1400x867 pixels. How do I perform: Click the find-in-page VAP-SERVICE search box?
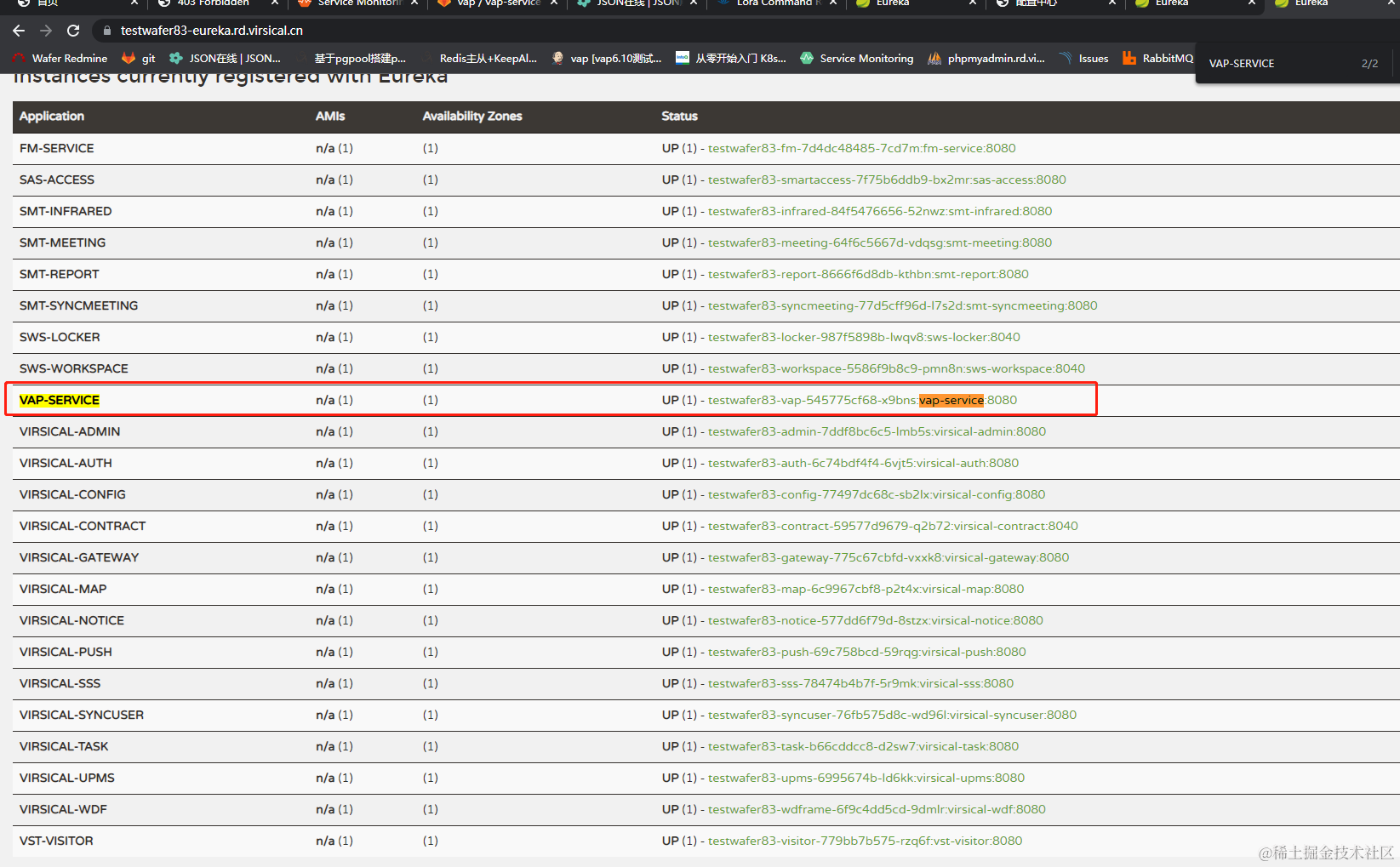(1277, 64)
